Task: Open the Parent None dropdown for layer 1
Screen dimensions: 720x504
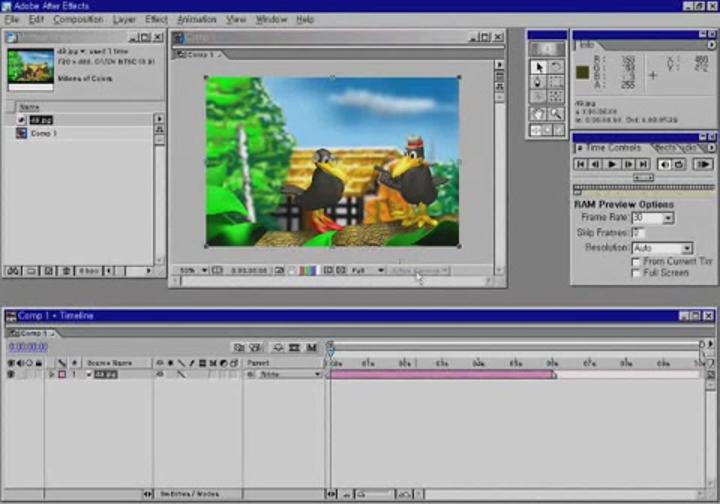Action: tap(288, 375)
